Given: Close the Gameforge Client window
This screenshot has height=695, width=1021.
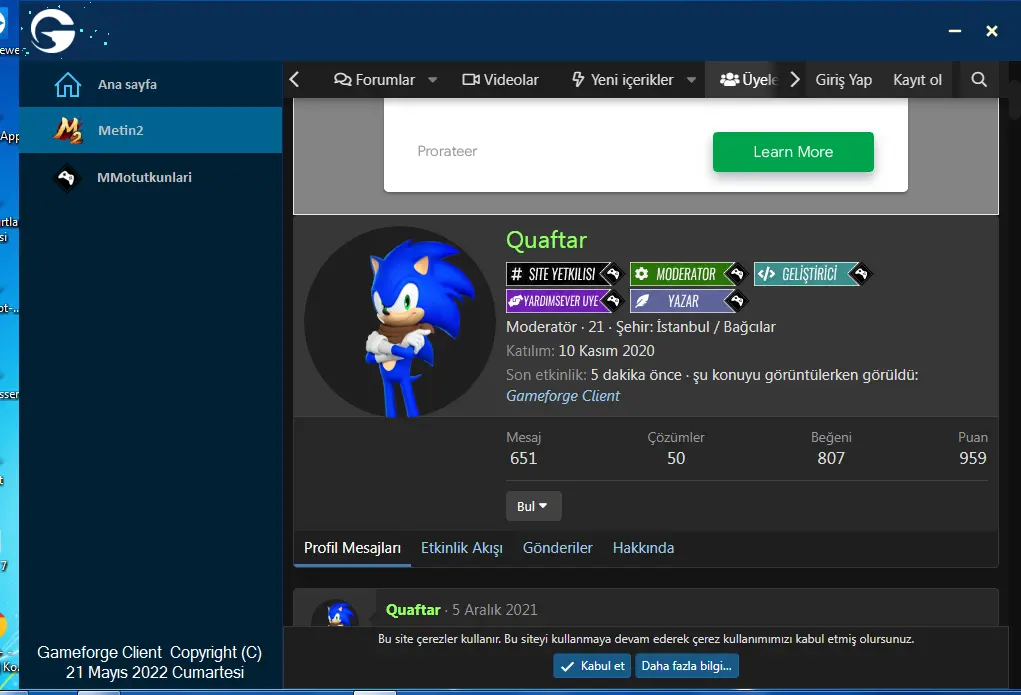Looking at the screenshot, I should pyautogui.click(x=992, y=31).
